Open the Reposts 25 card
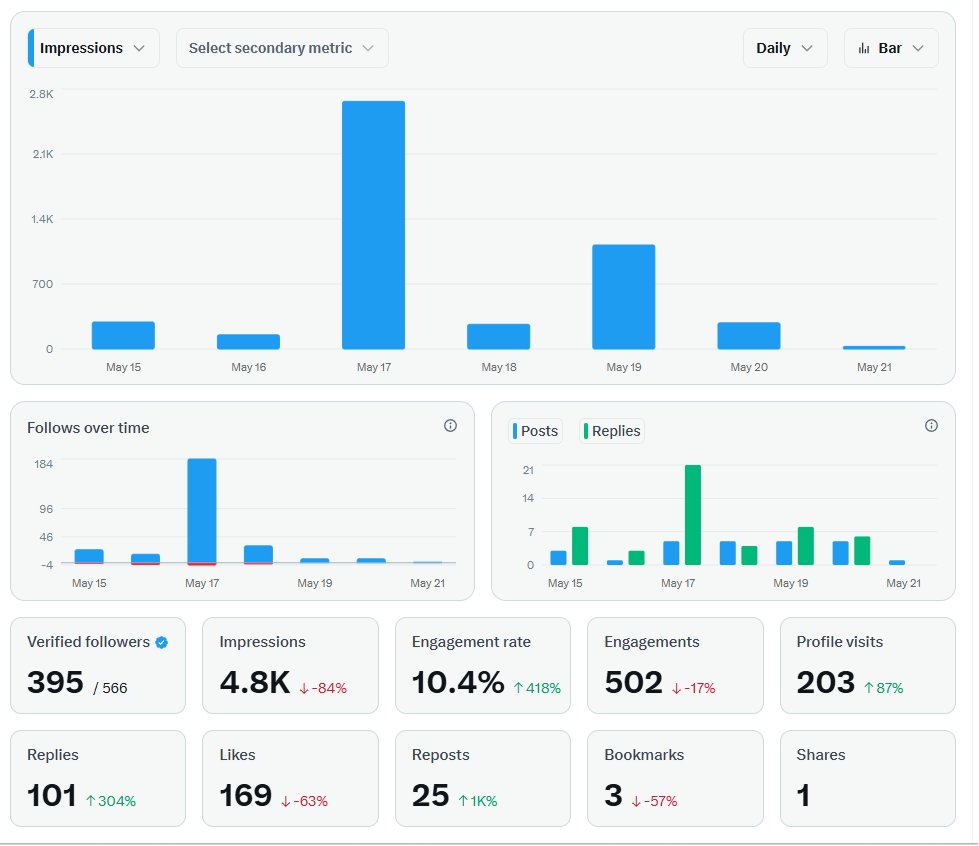 coord(483,779)
